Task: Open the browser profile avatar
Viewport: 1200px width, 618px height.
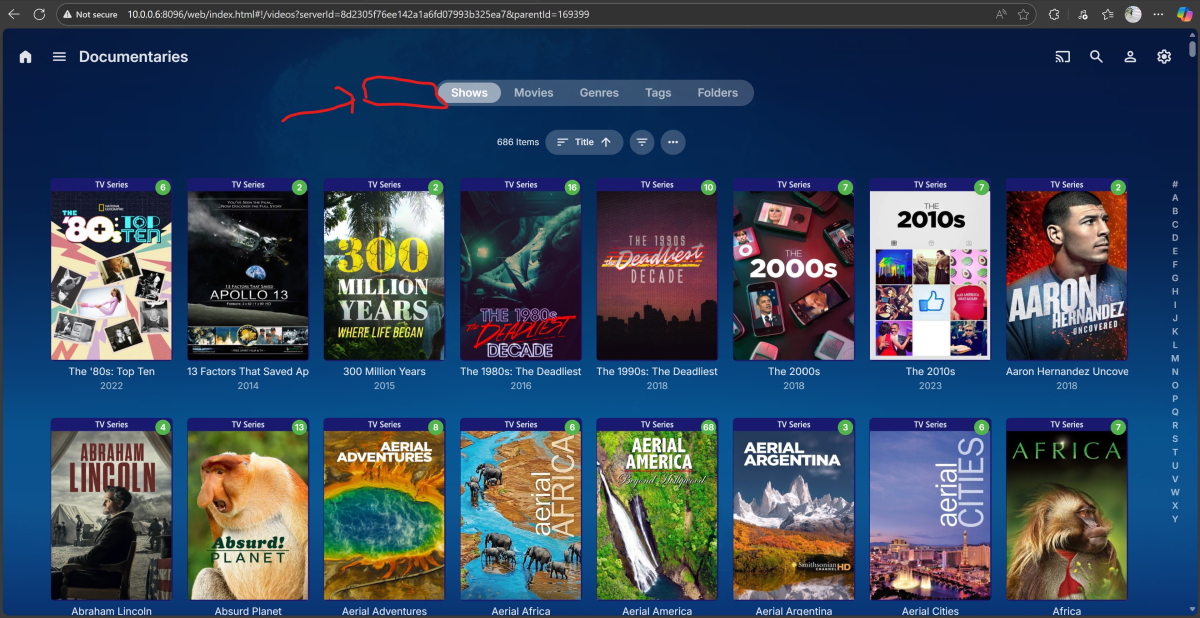Action: (x=1133, y=15)
